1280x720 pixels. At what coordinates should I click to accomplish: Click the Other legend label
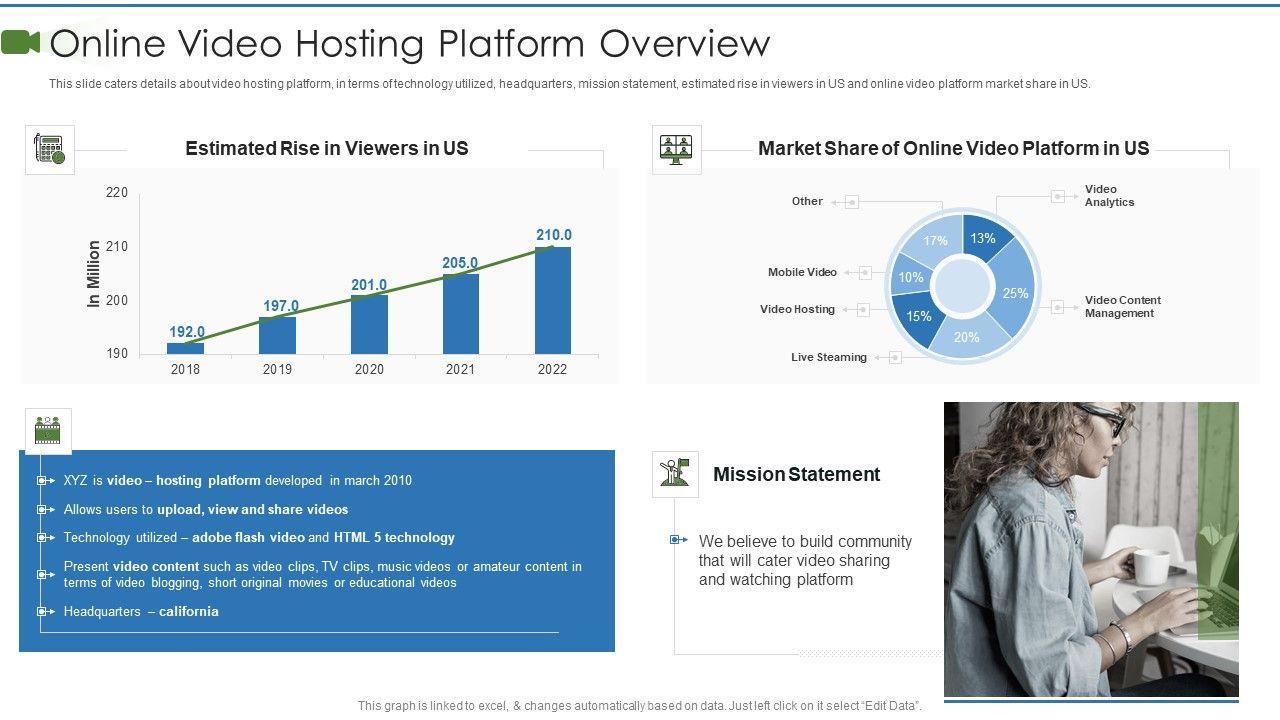coord(807,201)
